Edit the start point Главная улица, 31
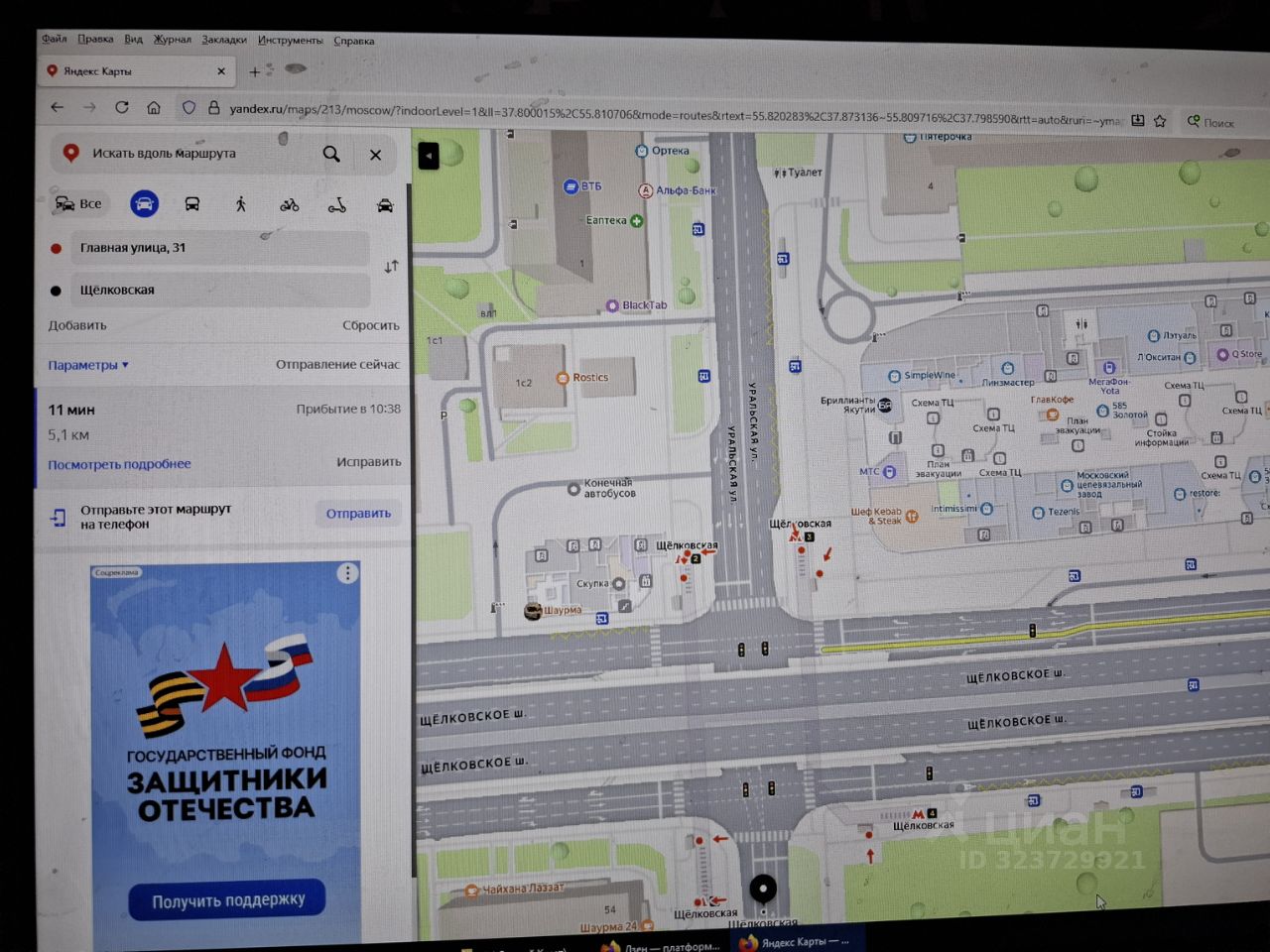1270x952 pixels. [x=219, y=248]
